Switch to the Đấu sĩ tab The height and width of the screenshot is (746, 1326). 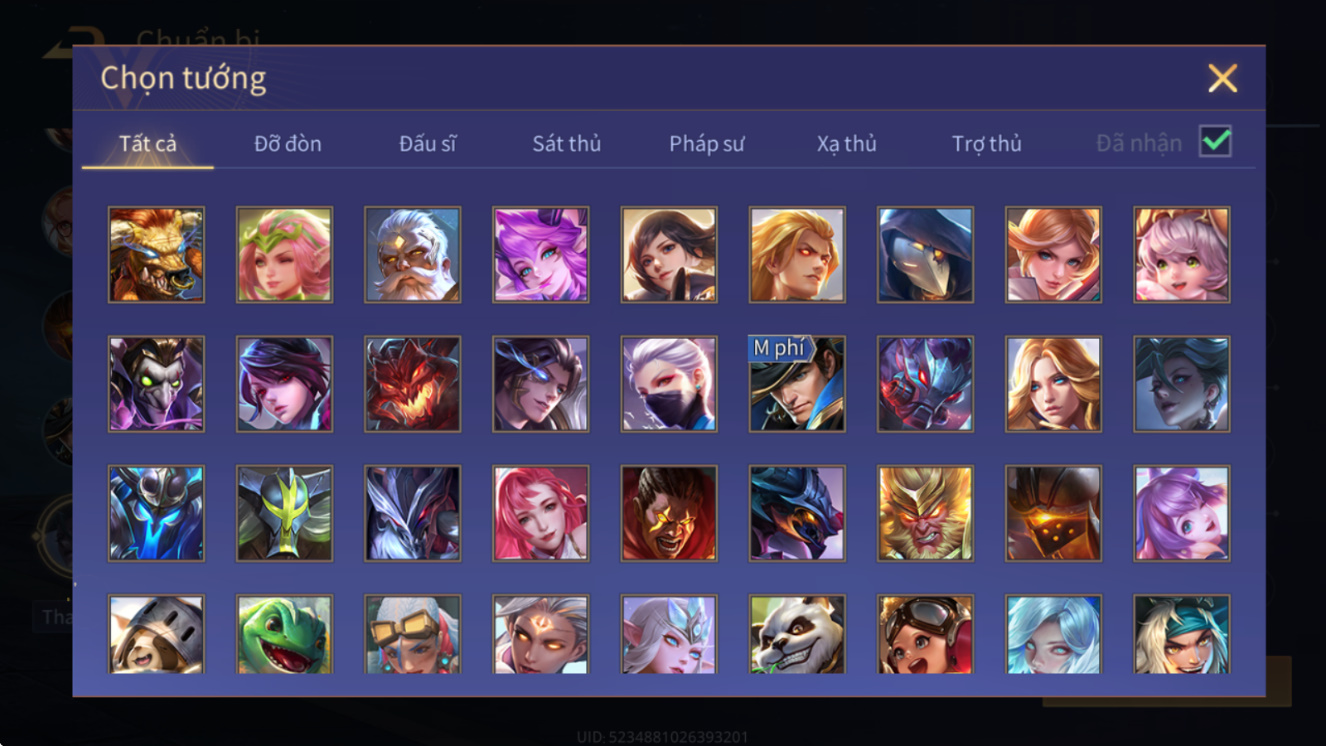point(427,143)
